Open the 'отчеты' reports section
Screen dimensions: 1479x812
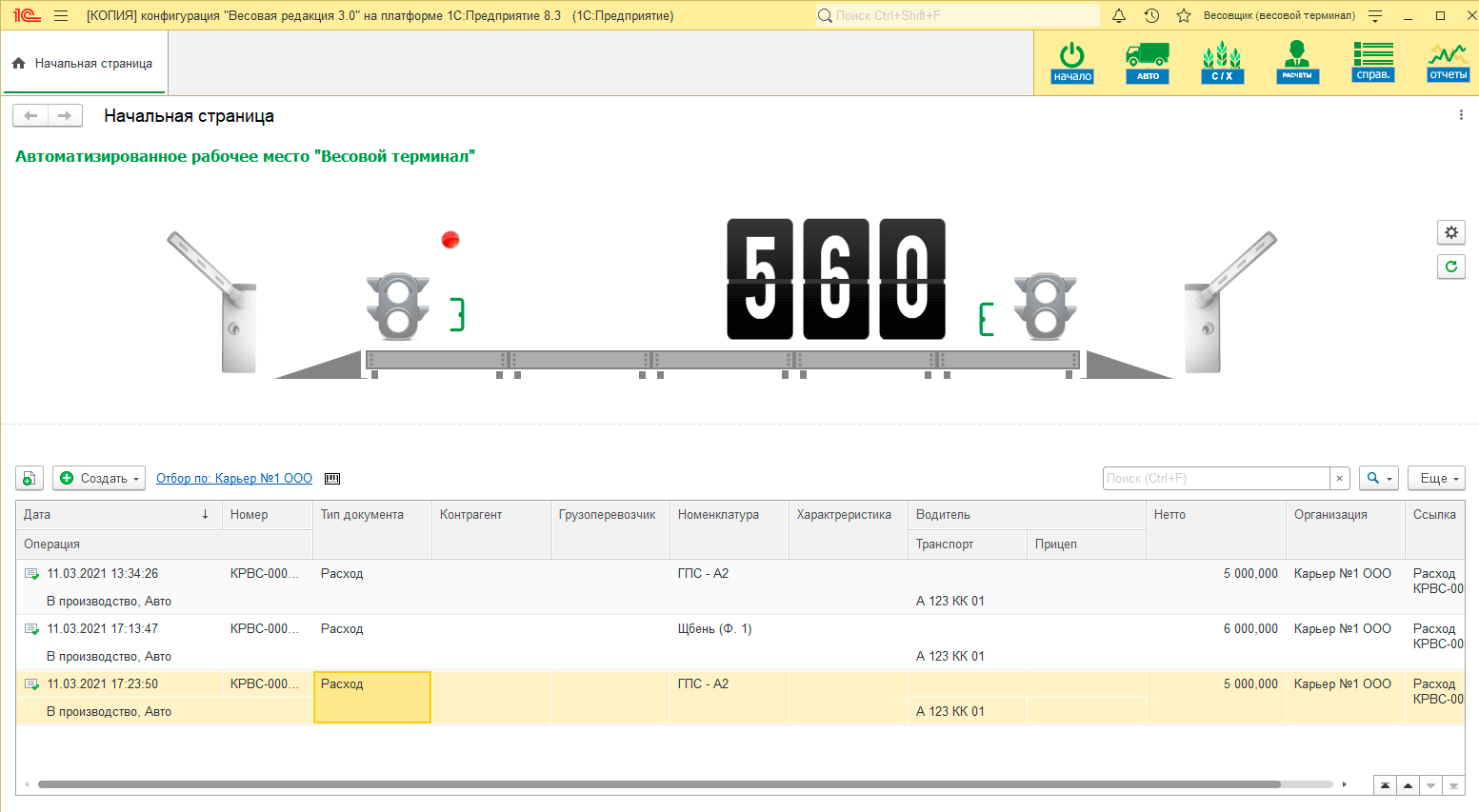[1449, 63]
